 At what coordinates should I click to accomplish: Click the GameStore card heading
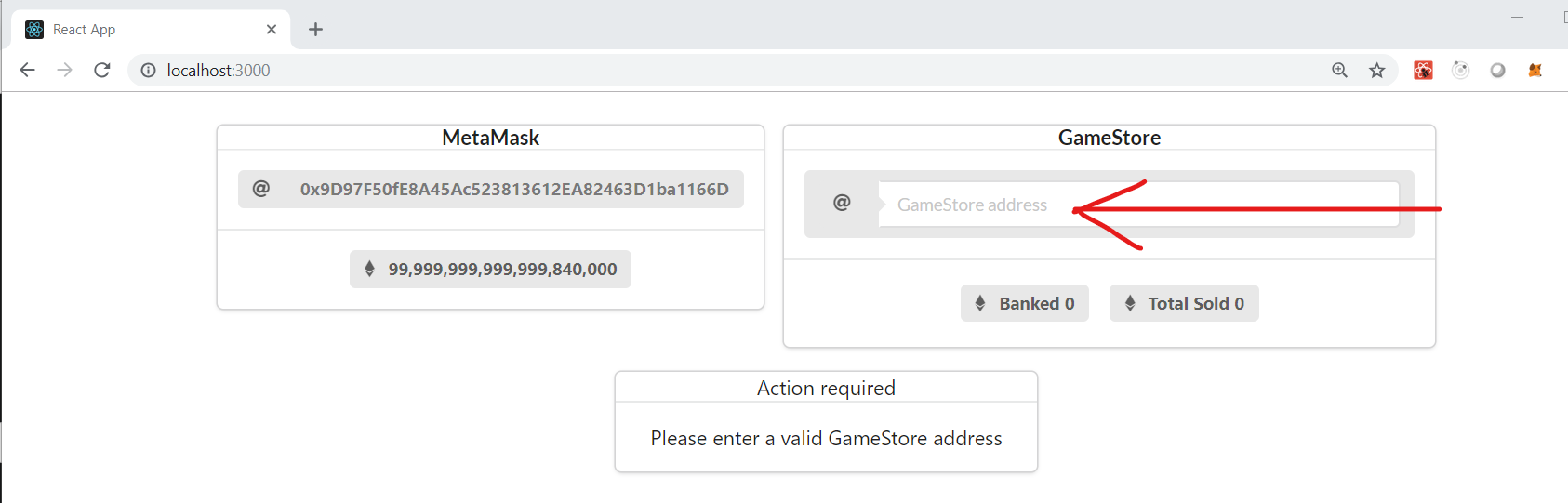1110,138
